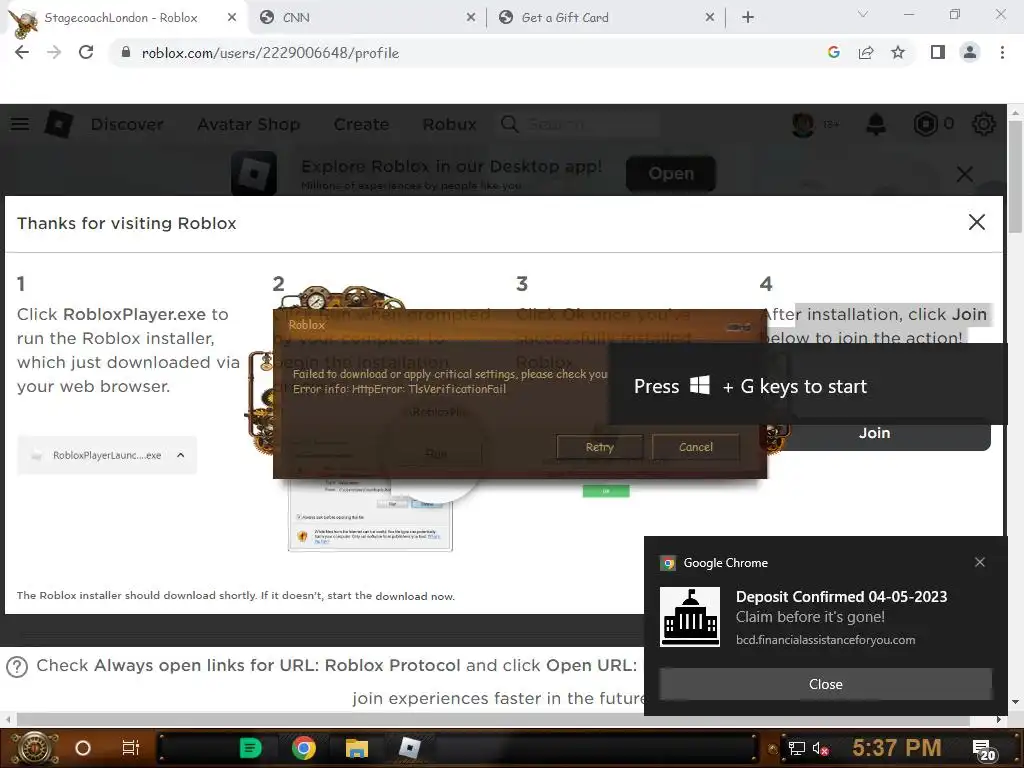Open Roblox from the taskbar

409,748
